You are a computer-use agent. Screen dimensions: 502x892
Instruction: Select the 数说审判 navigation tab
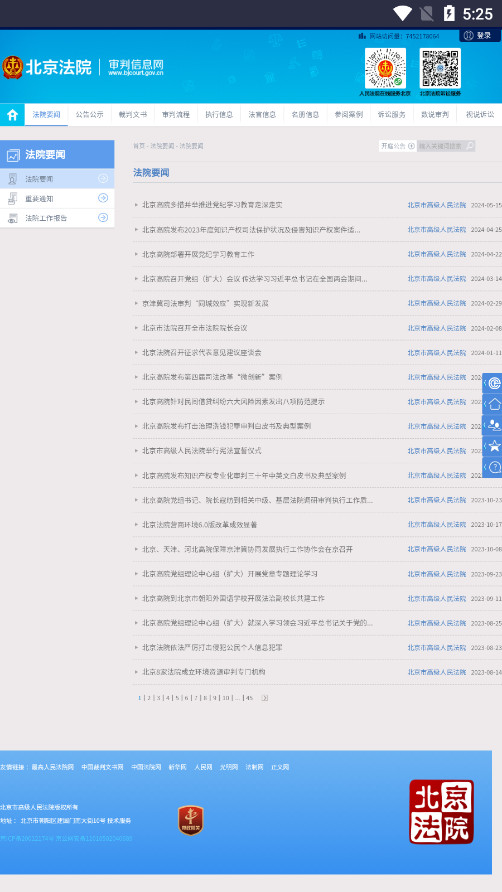coord(435,114)
